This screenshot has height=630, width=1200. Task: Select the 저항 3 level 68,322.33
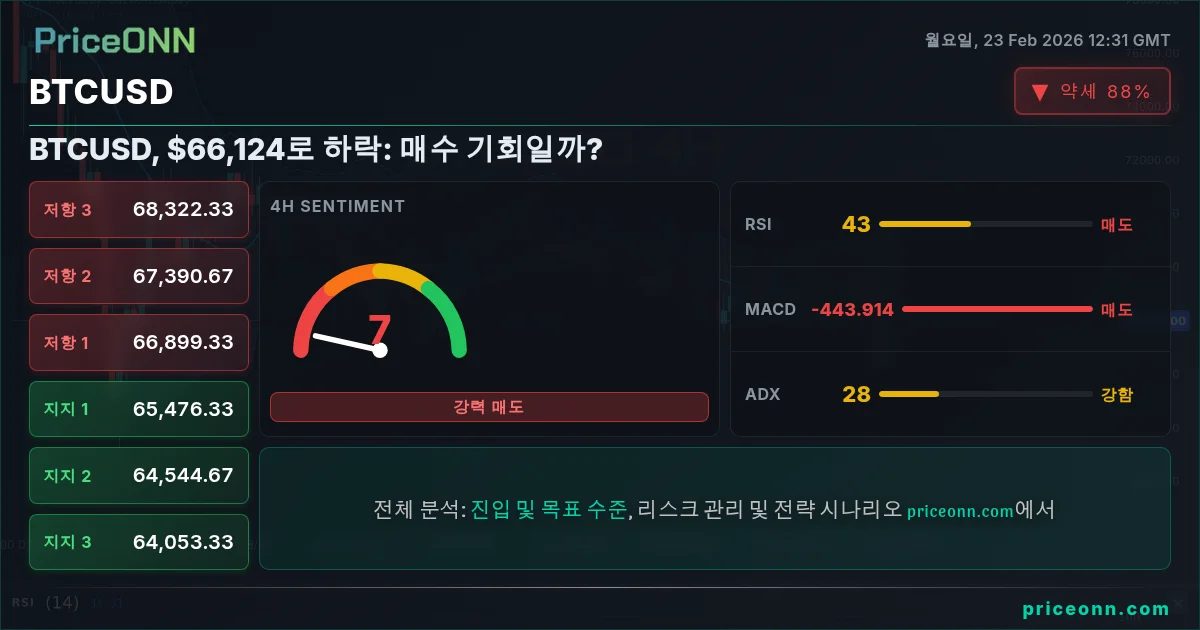(x=139, y=209)
